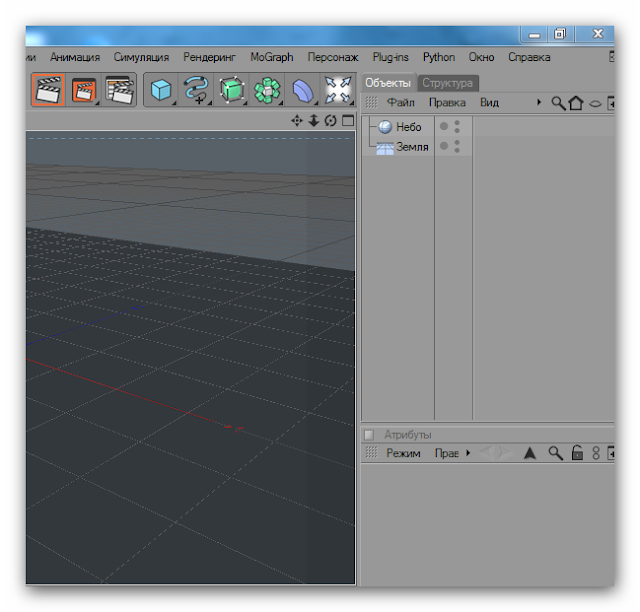Open the Анимация menu
The image size is (640, 612).
[75, 57]
